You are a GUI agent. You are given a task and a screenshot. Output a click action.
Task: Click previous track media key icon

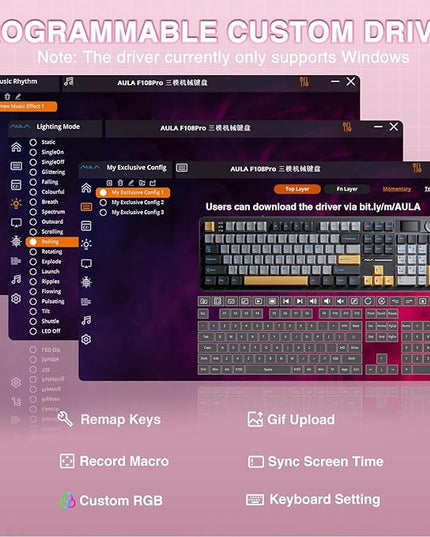tap(286, 301)
